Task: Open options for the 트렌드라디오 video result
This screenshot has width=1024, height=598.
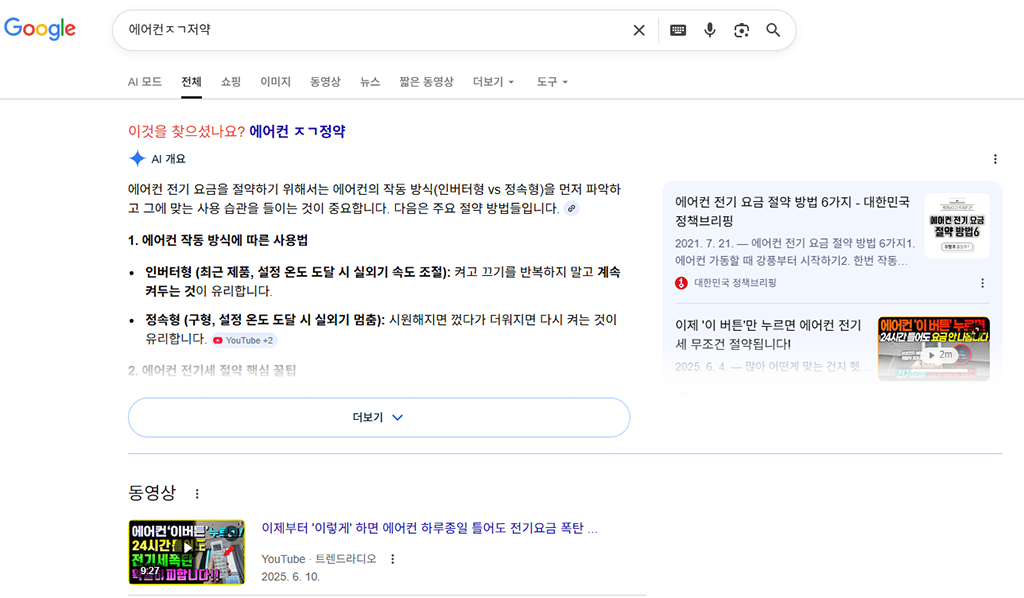Action: [x=392, y=559]
